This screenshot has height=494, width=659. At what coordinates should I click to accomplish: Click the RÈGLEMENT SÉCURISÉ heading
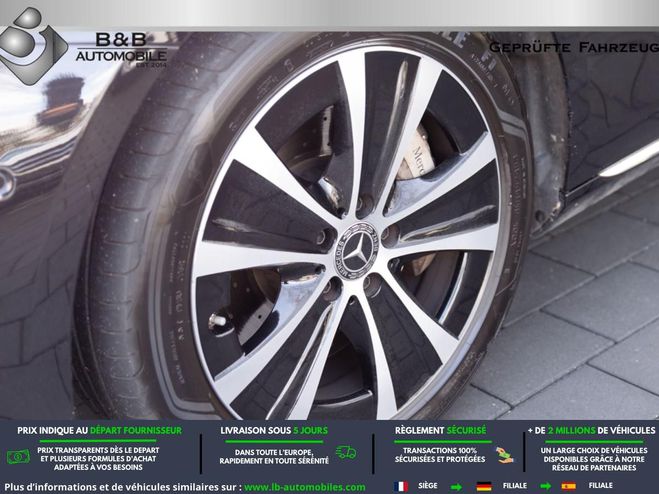[x=440, y=431]
